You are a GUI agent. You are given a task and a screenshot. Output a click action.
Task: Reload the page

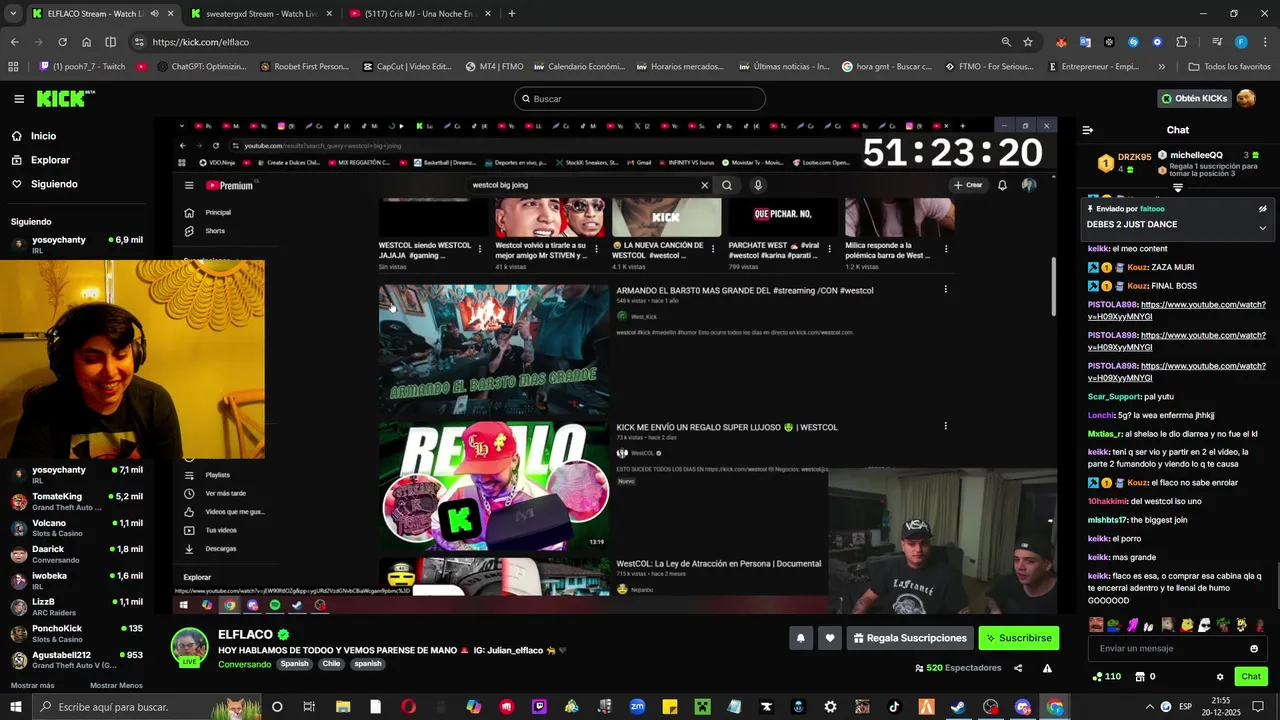pyautogui.click(x=62, y=42)
